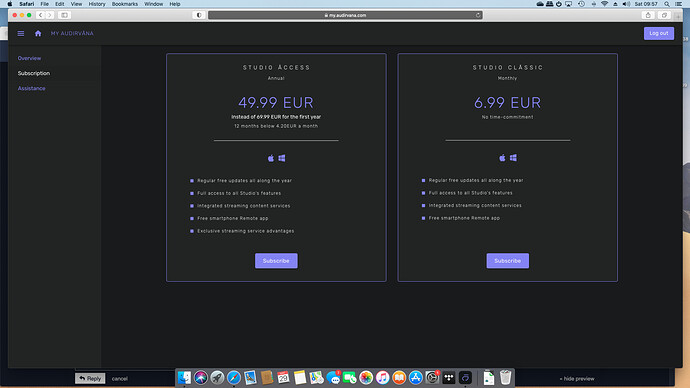Click the home icon in the header

[38, 33]
